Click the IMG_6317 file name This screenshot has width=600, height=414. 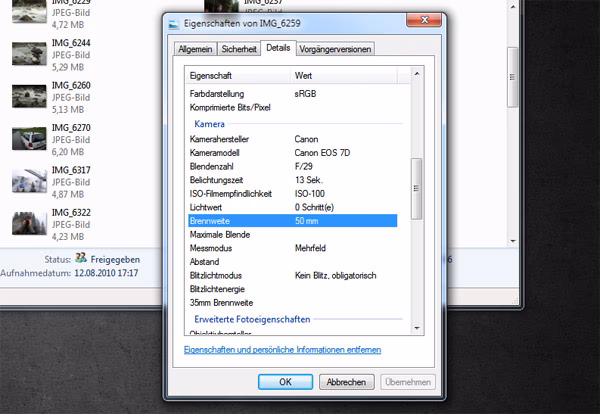click(x=71, y=170)
